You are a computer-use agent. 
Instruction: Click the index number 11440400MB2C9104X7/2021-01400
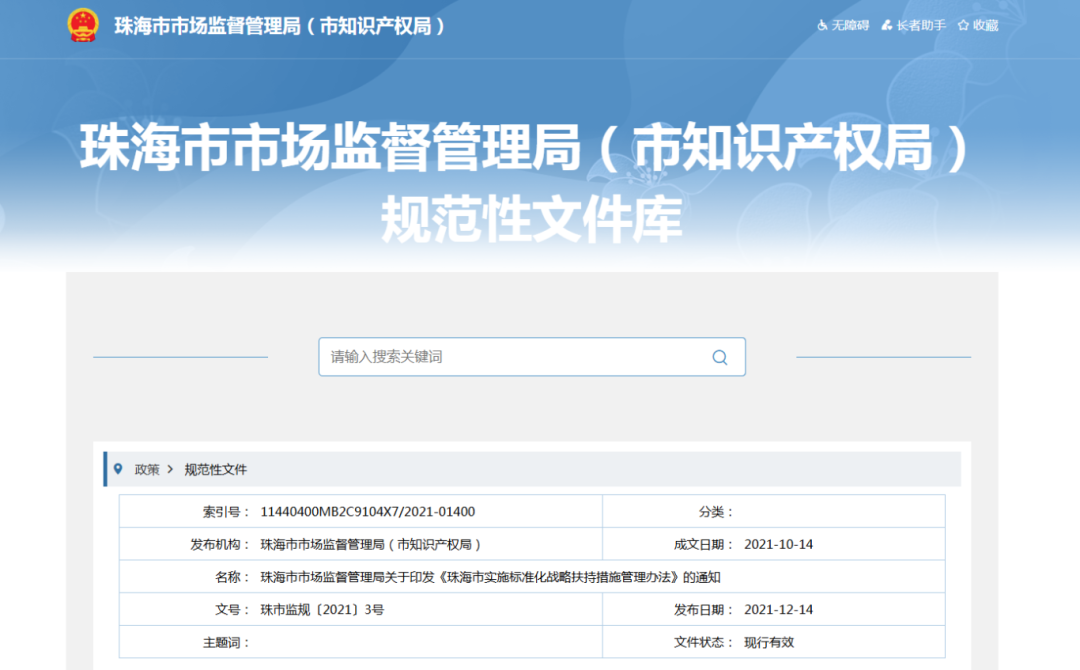367,512
